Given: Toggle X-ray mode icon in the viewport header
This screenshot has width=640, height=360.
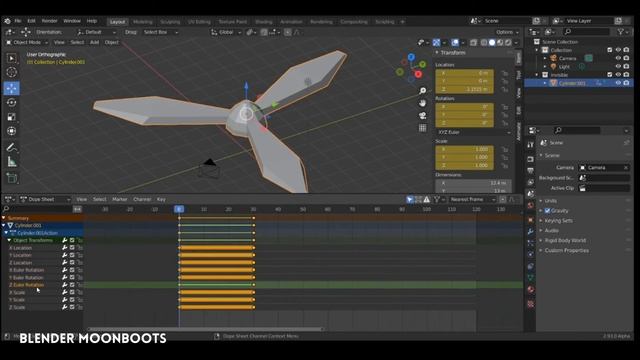Looking at the screenshot, I should click(473, 42).
